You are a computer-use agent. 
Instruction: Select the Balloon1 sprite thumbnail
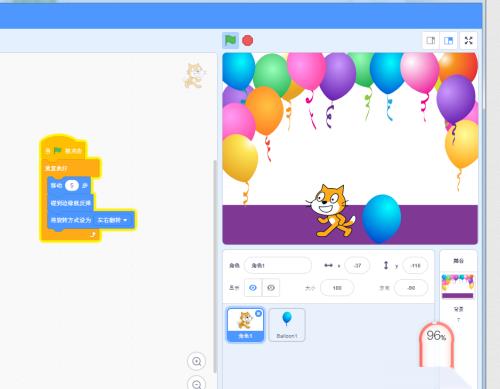click(x=287, y=325)
